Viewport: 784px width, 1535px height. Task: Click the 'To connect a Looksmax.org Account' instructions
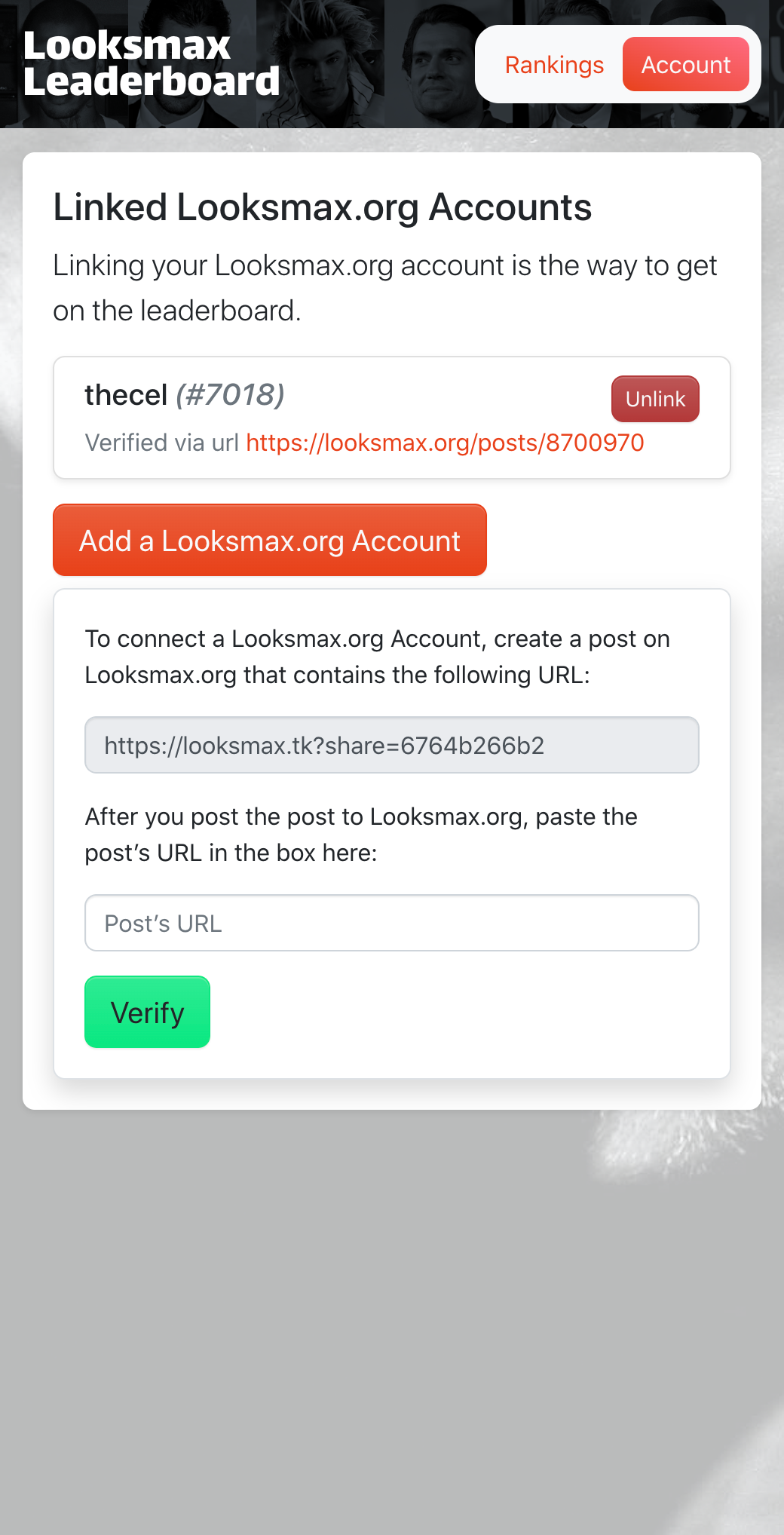click(x=377, y=657)
